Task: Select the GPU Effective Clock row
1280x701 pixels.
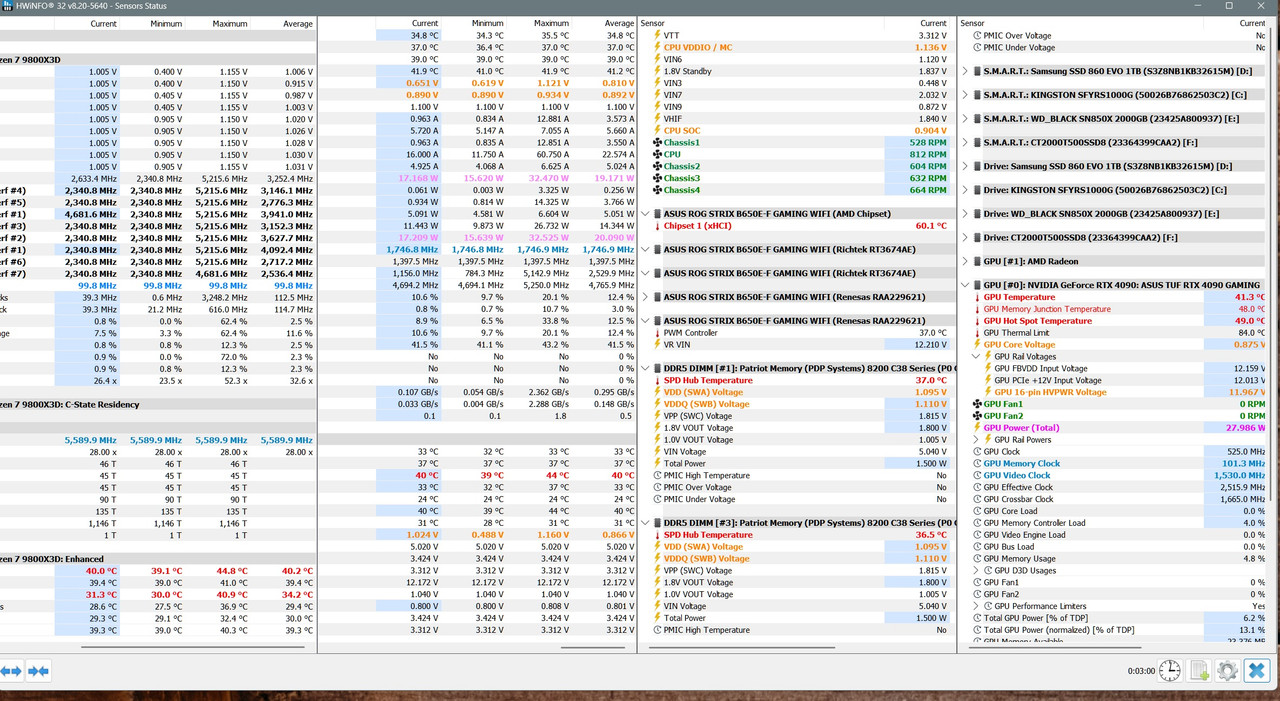Action: coord(1119,487)
